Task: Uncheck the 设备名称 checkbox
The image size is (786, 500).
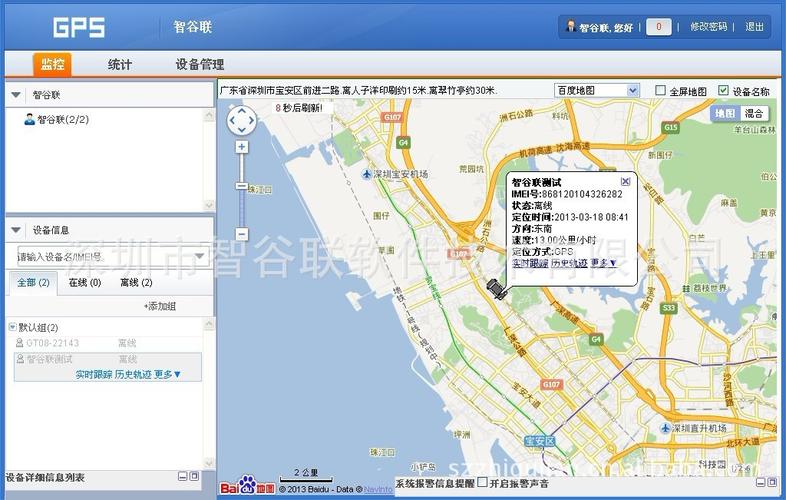Action: pyautogui.click(x=723, y=90)
